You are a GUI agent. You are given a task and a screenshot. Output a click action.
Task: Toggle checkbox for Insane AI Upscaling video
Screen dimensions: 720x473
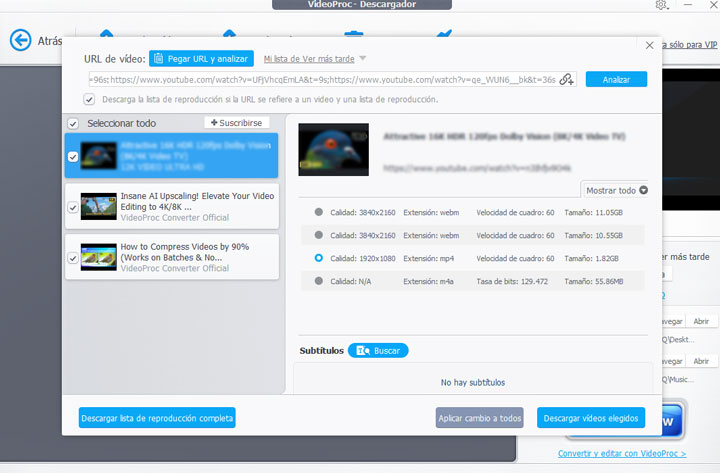[x=73, y=208]
